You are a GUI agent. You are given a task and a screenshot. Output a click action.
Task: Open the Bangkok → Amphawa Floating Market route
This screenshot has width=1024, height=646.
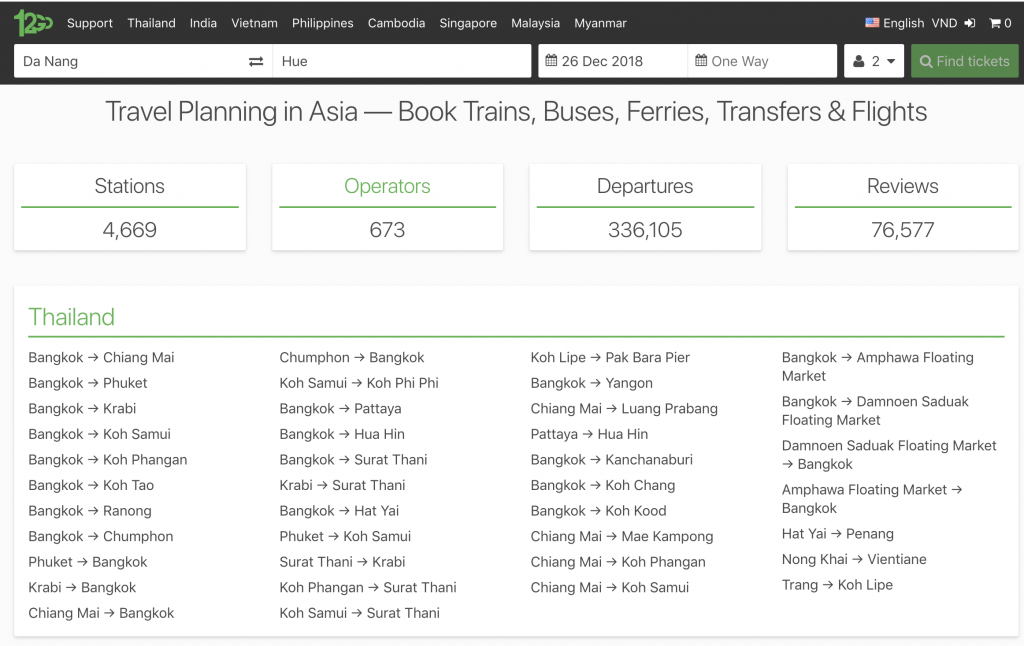click(x=878, y=366)
